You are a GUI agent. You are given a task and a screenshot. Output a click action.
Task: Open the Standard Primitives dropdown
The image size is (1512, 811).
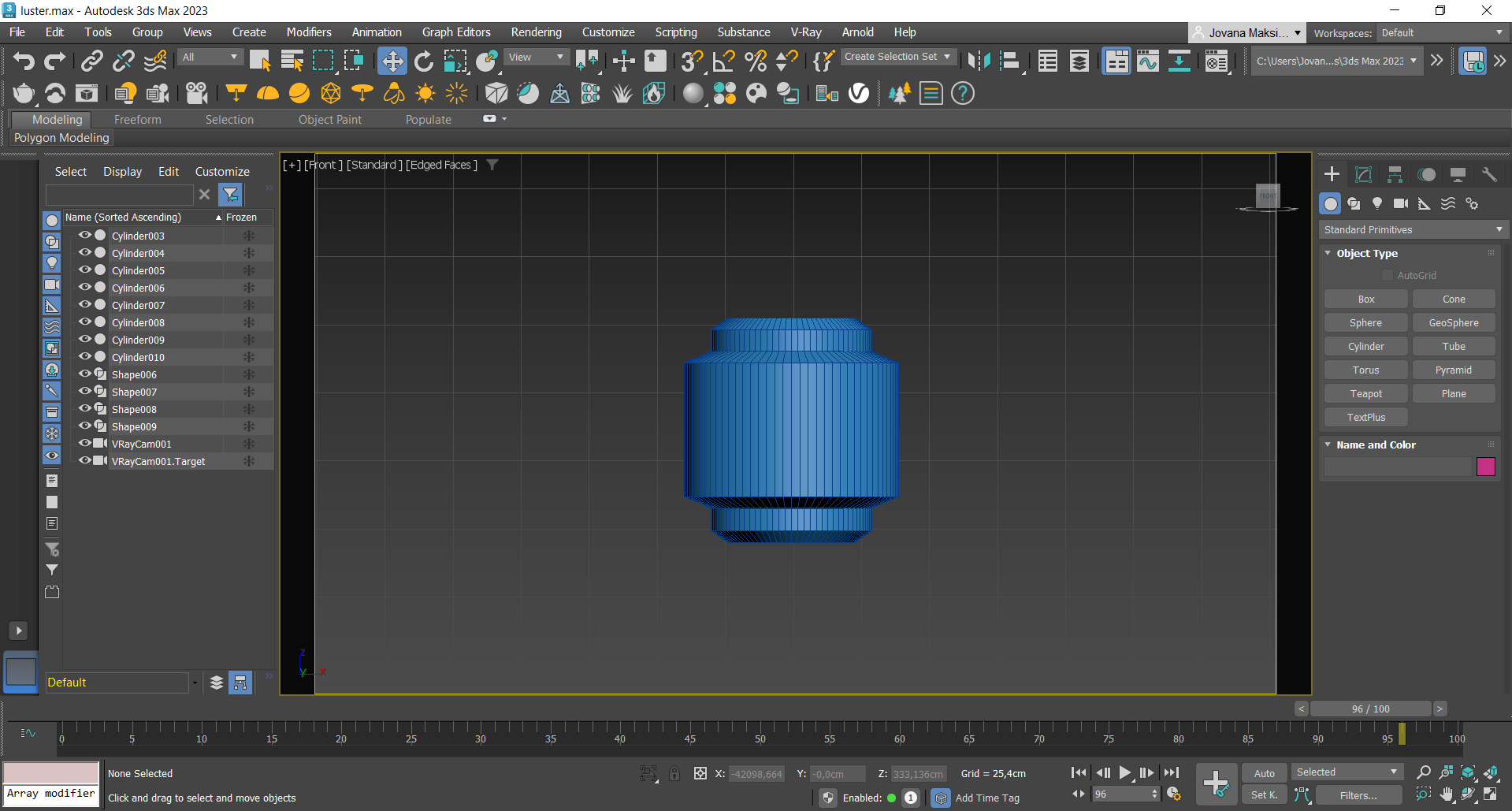(1413, 229)
